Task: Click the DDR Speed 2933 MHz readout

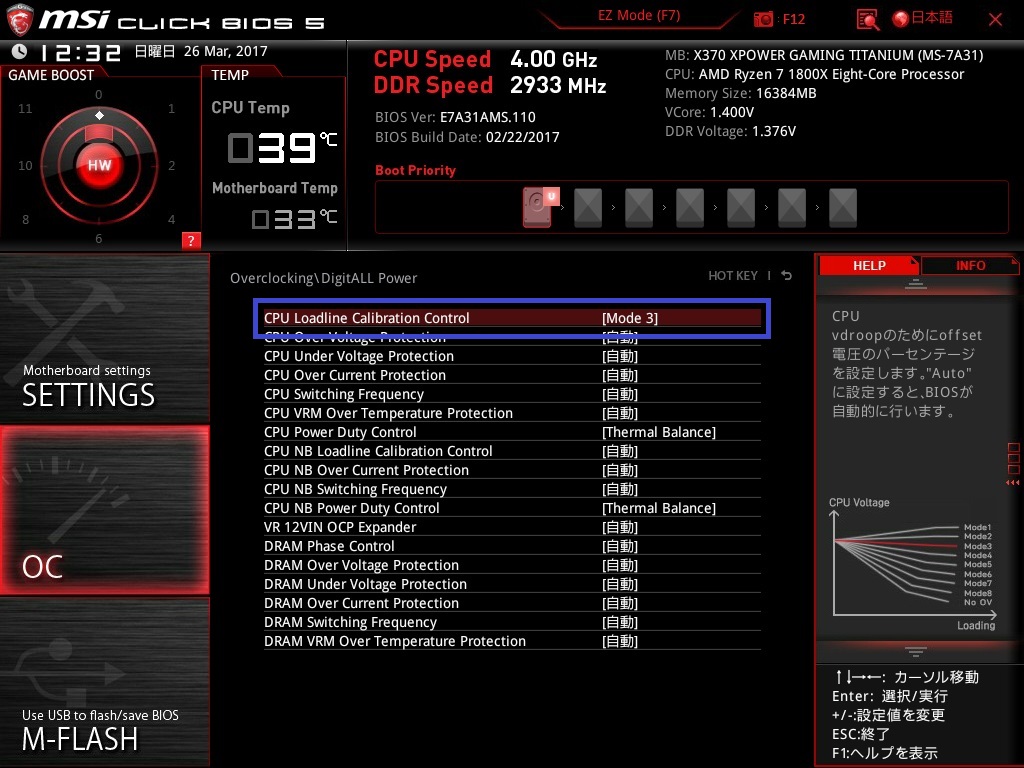Action: point(490,86)
